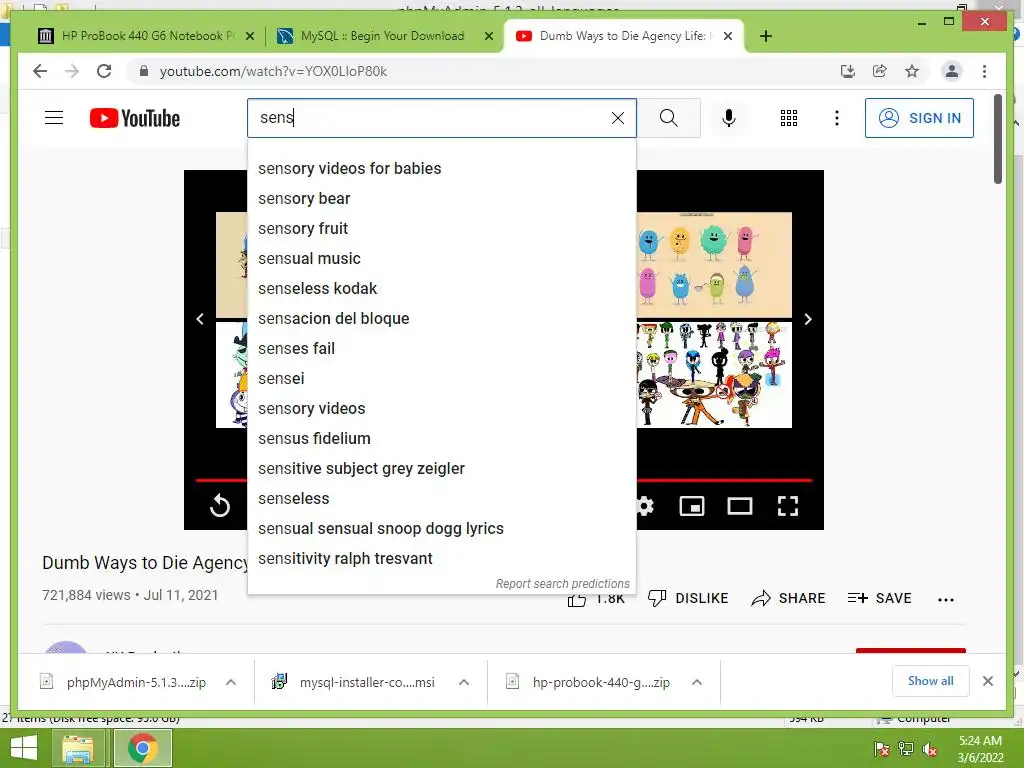
Task: Open a new browser tab
Action: click(766, 36)
